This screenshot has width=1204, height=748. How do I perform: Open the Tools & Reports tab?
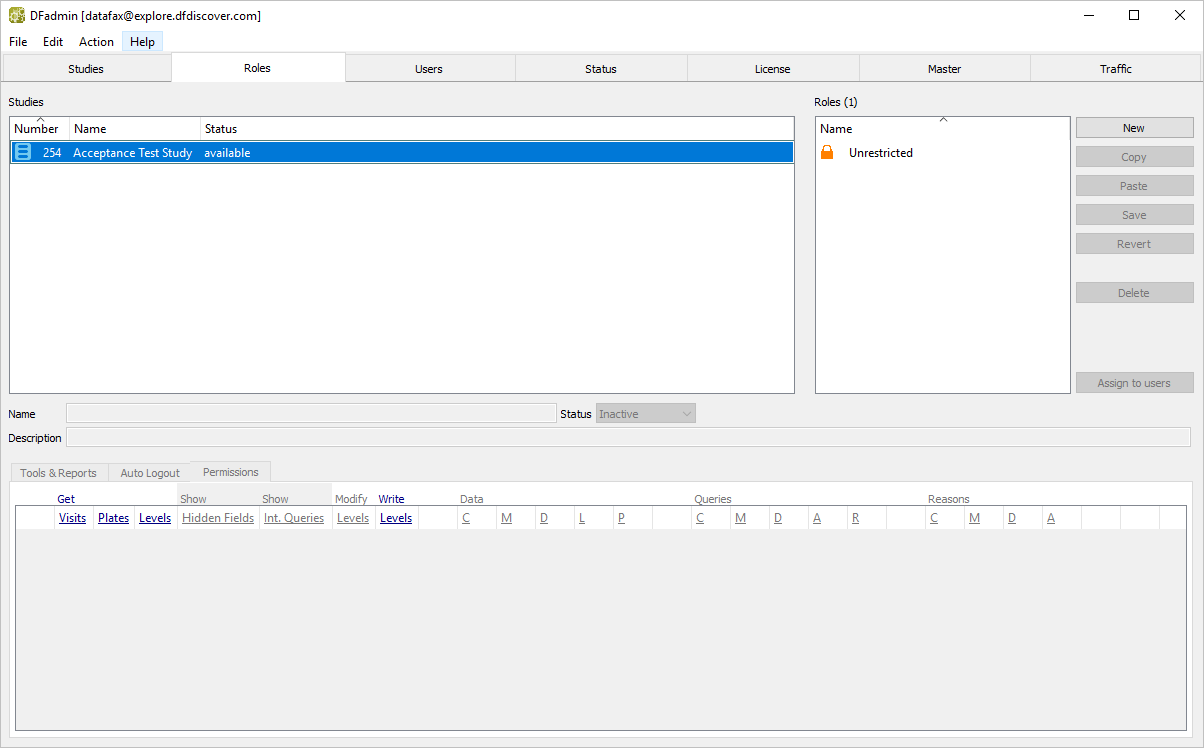[58, 473]
